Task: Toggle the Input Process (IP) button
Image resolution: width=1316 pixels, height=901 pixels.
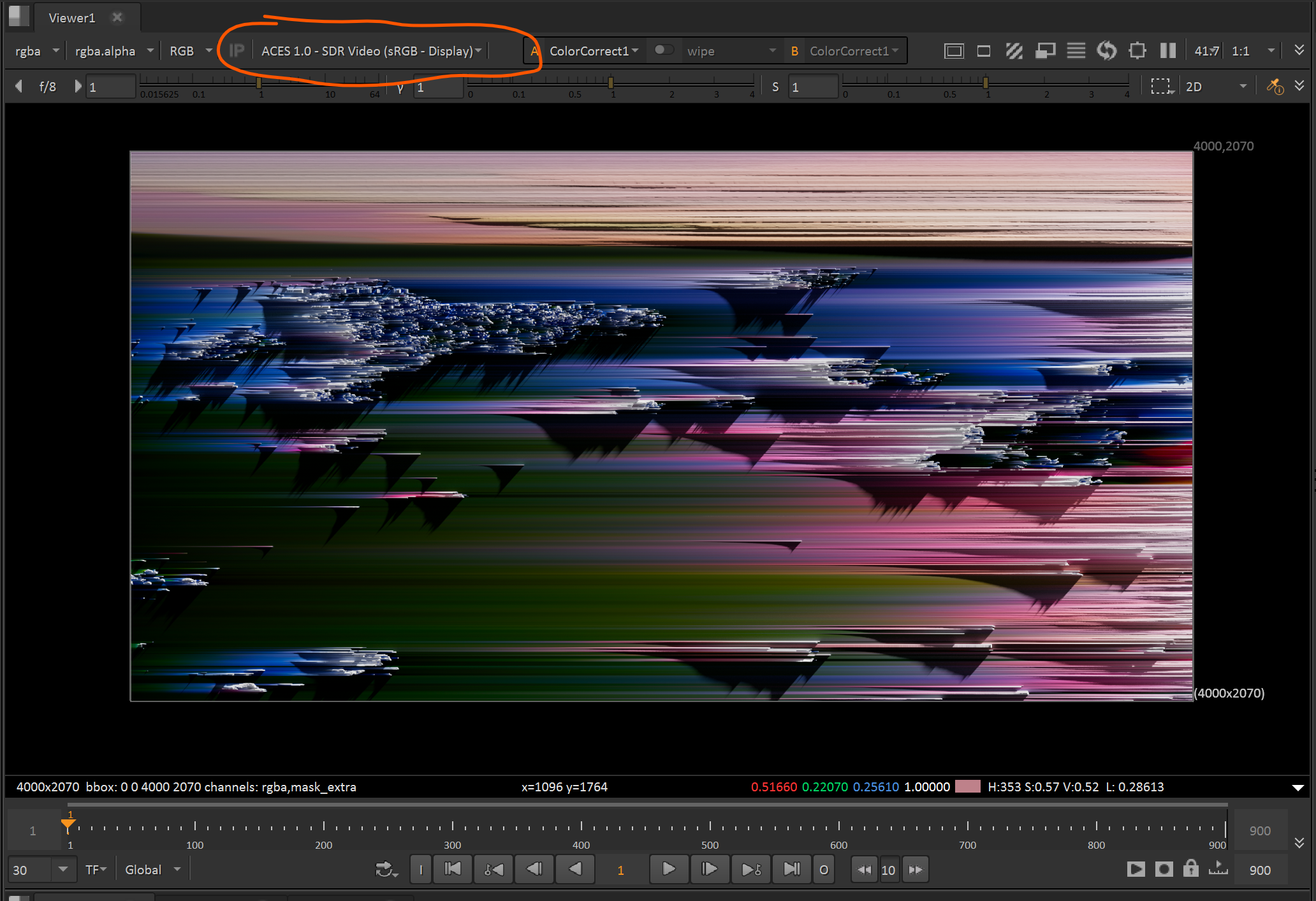Action: pos(235,50)
